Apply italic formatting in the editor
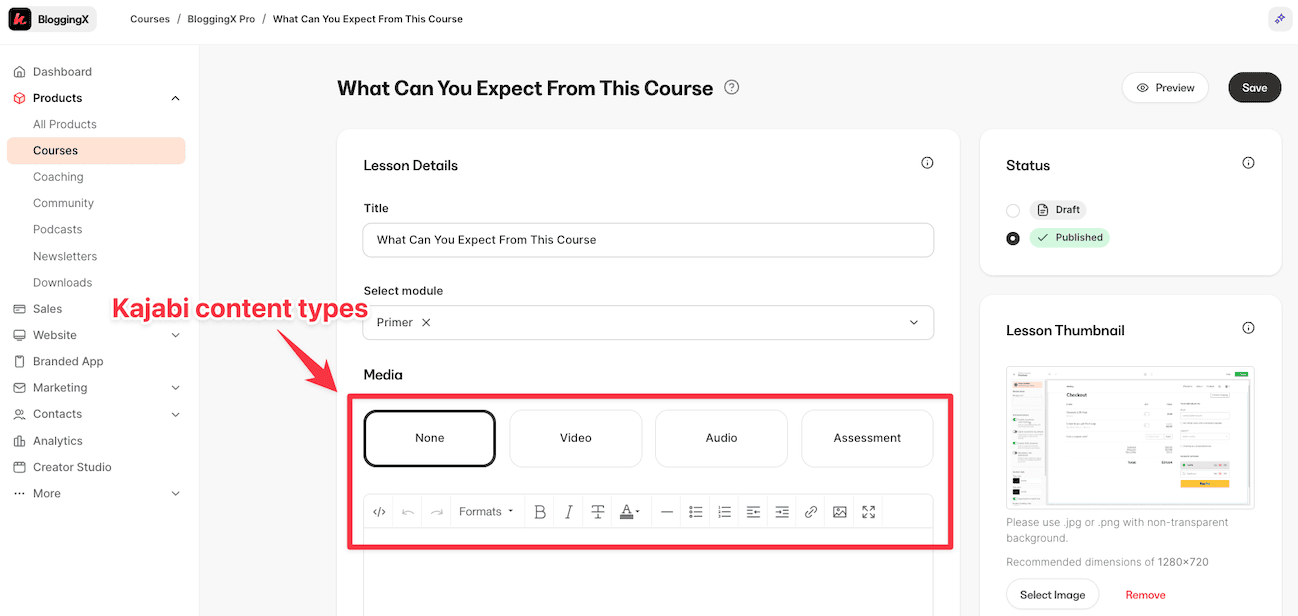 coord(569,512)
